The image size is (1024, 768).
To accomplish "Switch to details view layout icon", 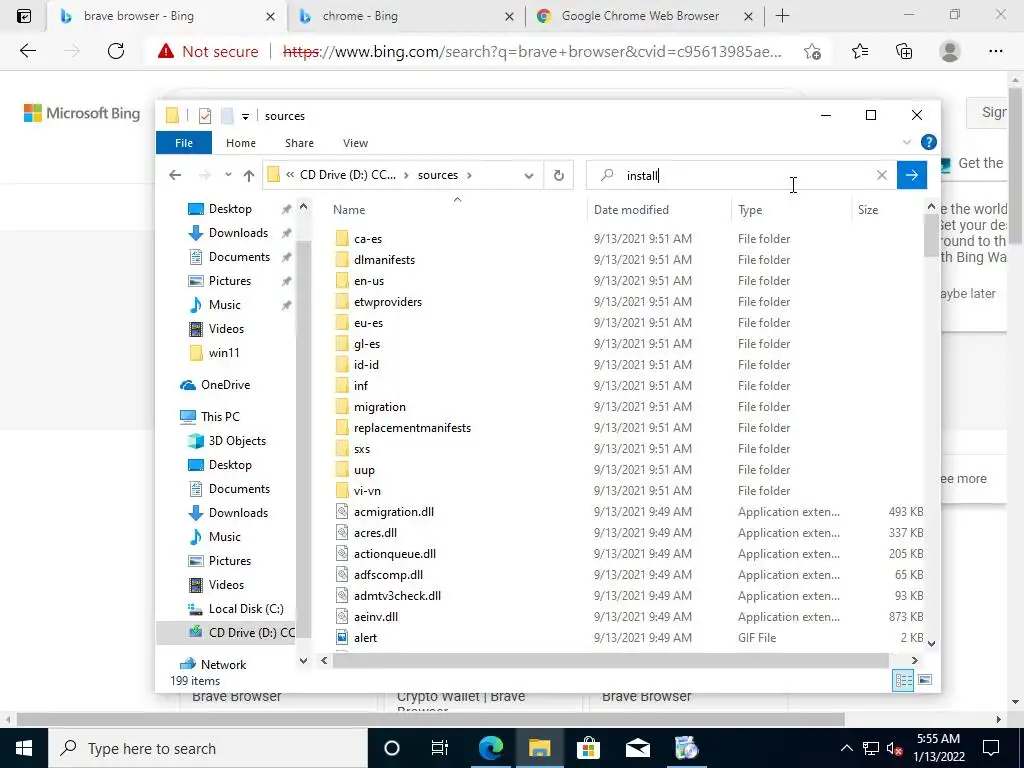I will point(903,680).
